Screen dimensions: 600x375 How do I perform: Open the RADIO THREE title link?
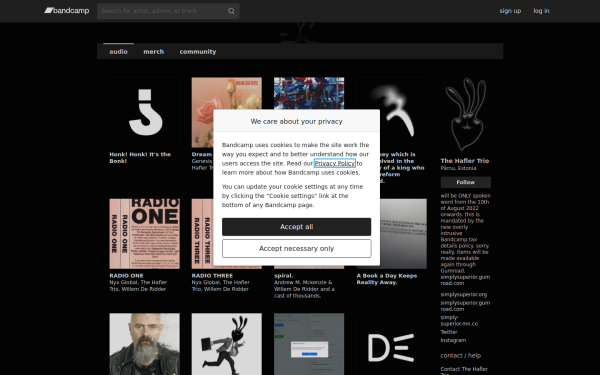(x=212, y=276)
